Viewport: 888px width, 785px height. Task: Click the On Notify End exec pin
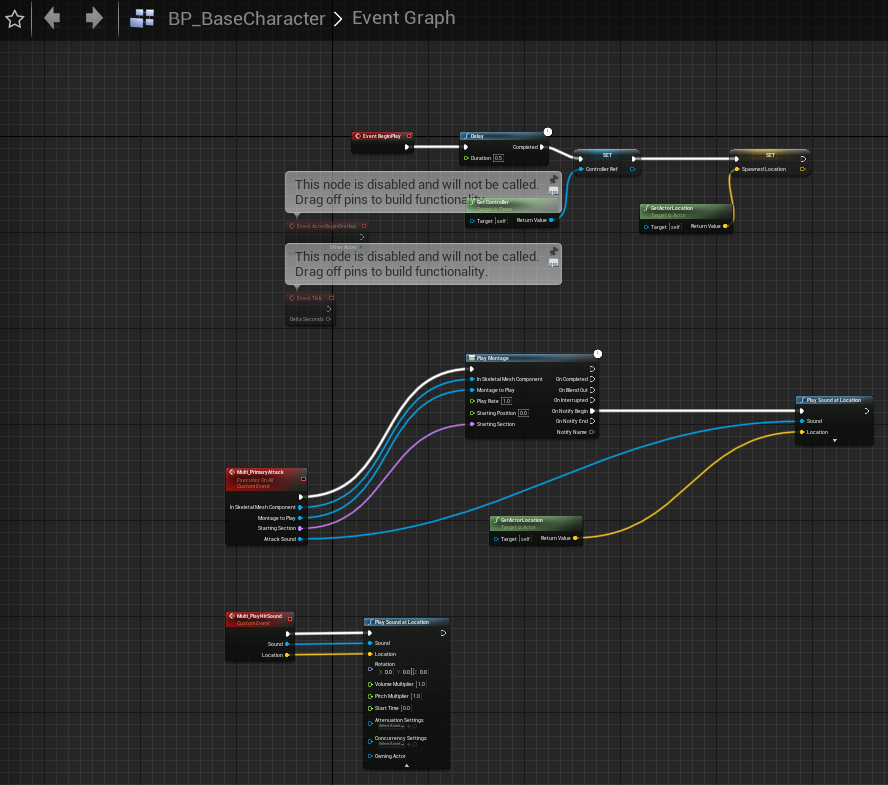[x=592, y=421]
